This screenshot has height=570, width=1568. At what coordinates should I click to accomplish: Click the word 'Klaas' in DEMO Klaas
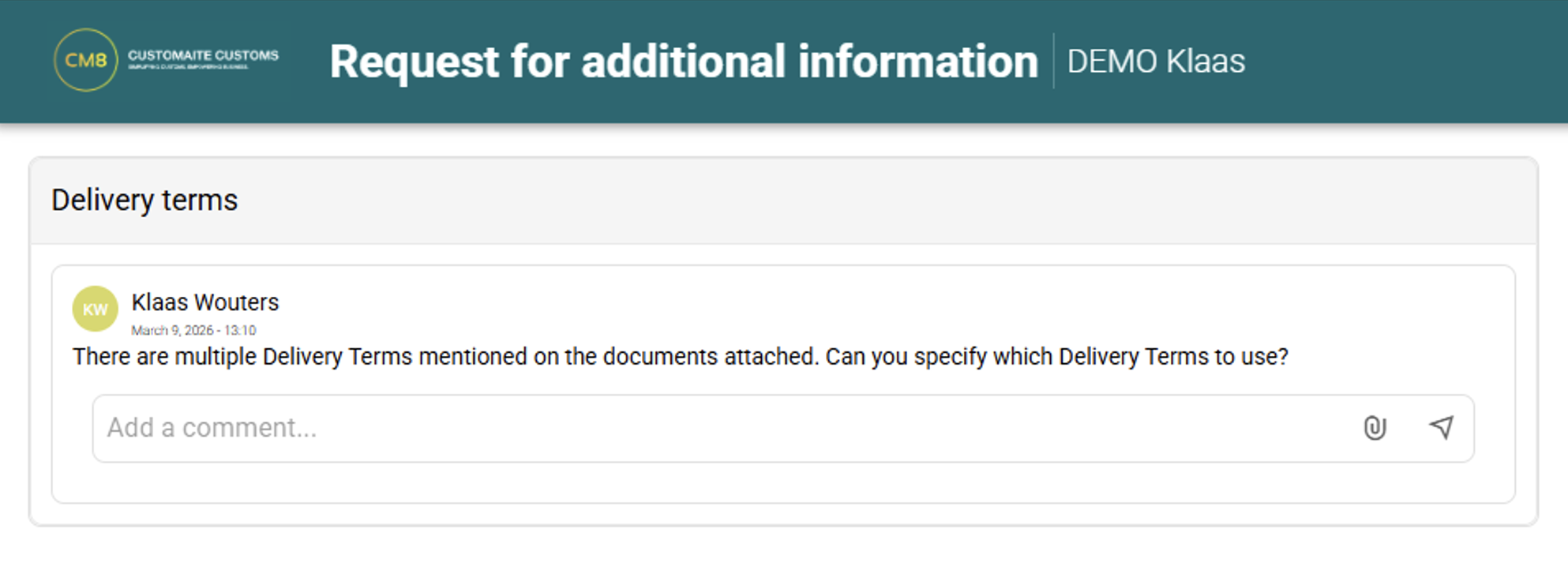point(1206,62)
